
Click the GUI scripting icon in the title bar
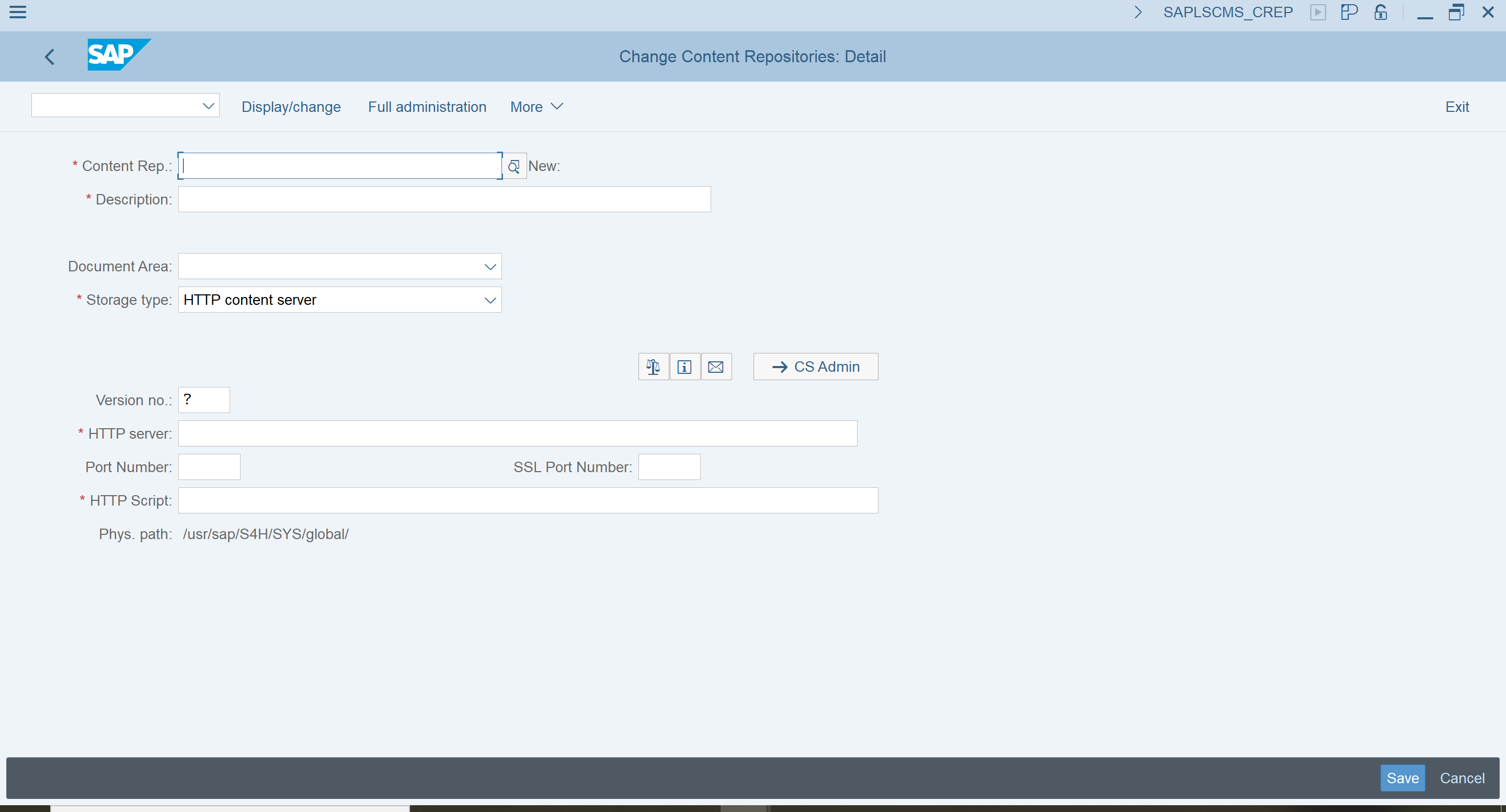tap(1349, 12)
